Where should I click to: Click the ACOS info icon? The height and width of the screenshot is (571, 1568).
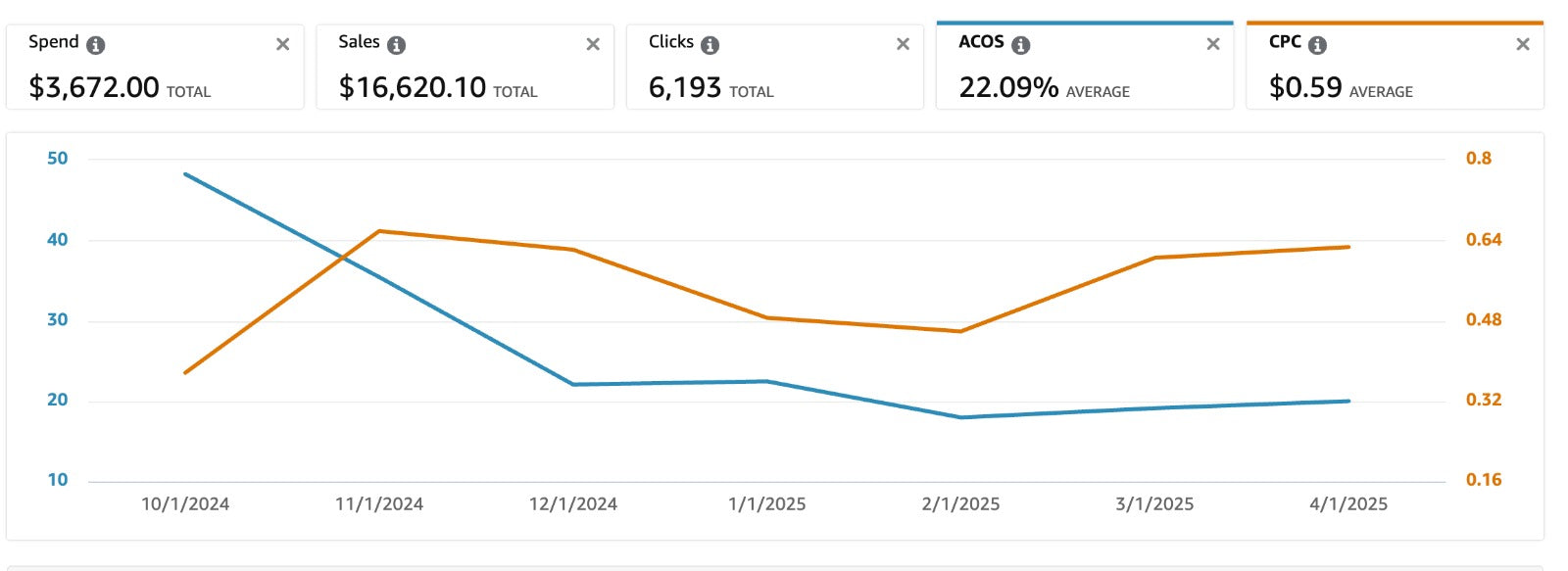click(x=1020, y=45)
